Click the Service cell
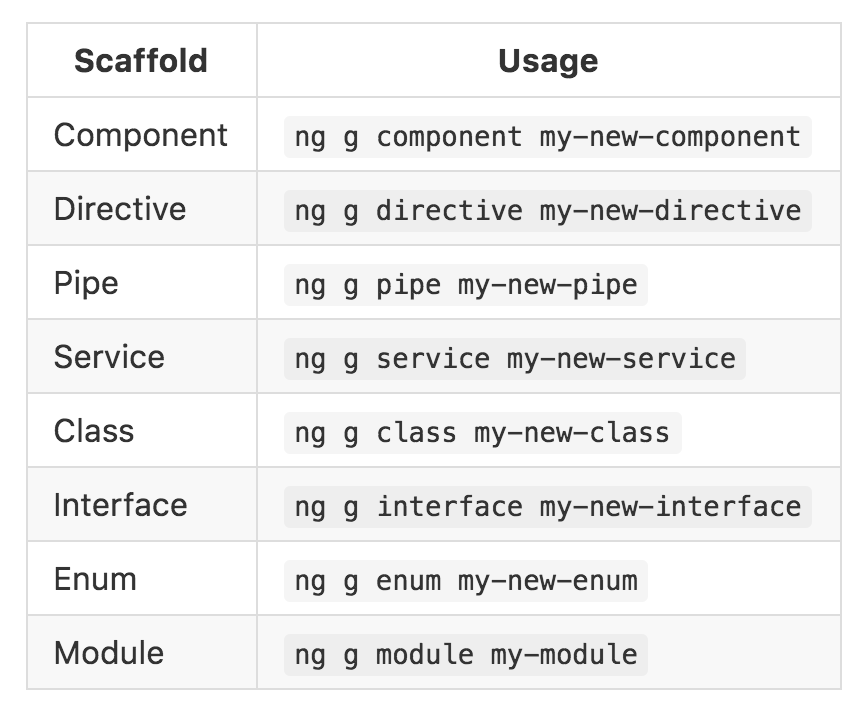This screenshot has width=866, height=718. click(x=109, y=357)
